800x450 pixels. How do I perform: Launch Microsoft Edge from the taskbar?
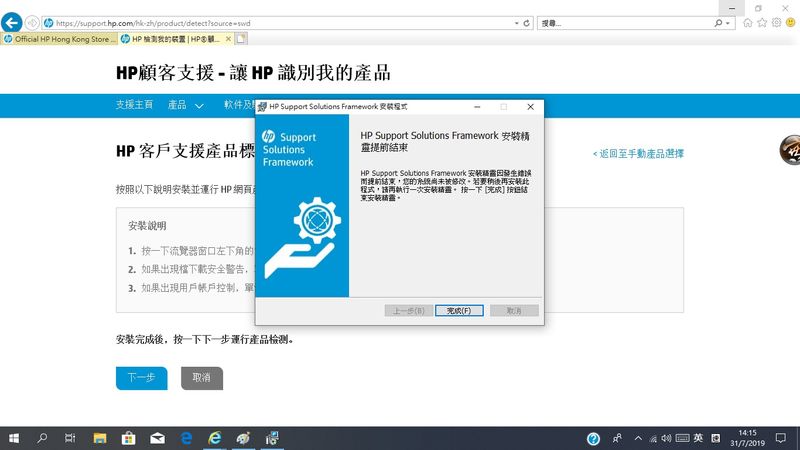coord(186,438)
